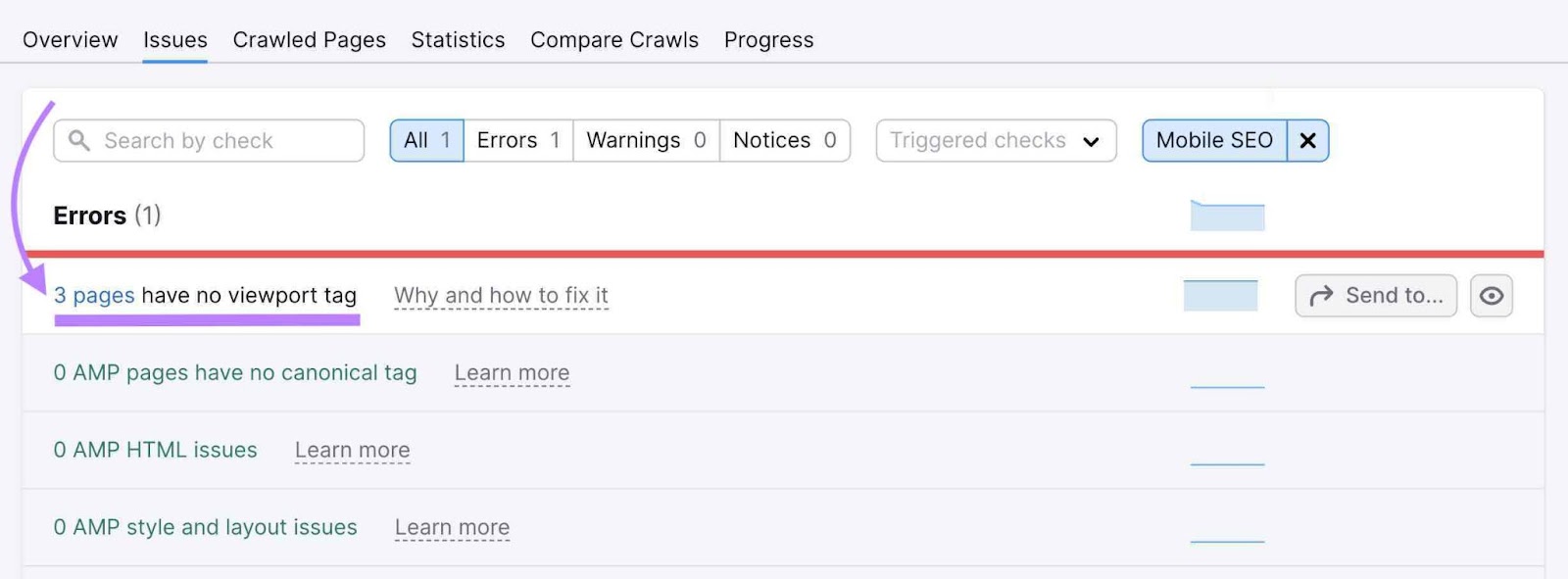The image size is (1568, 579).
Task: Click Learn more beside AMP HTML issues
Action: (x=352, y=450)
